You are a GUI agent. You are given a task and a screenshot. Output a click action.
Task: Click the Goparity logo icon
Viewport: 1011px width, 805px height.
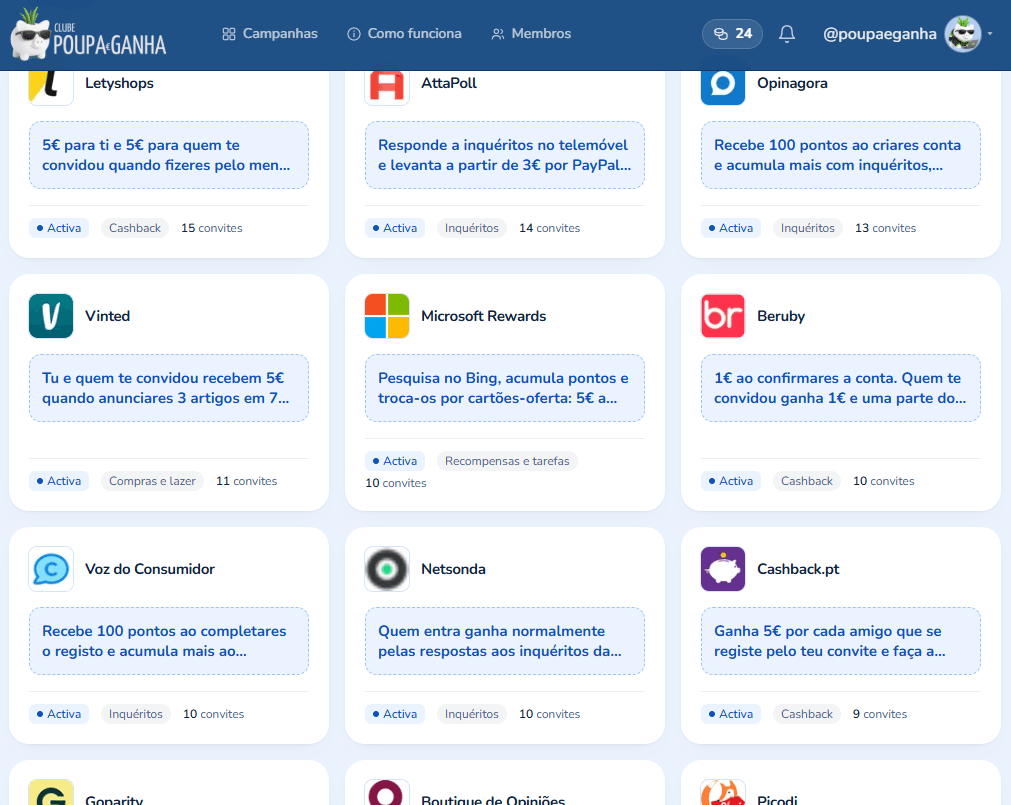point(51,793)
